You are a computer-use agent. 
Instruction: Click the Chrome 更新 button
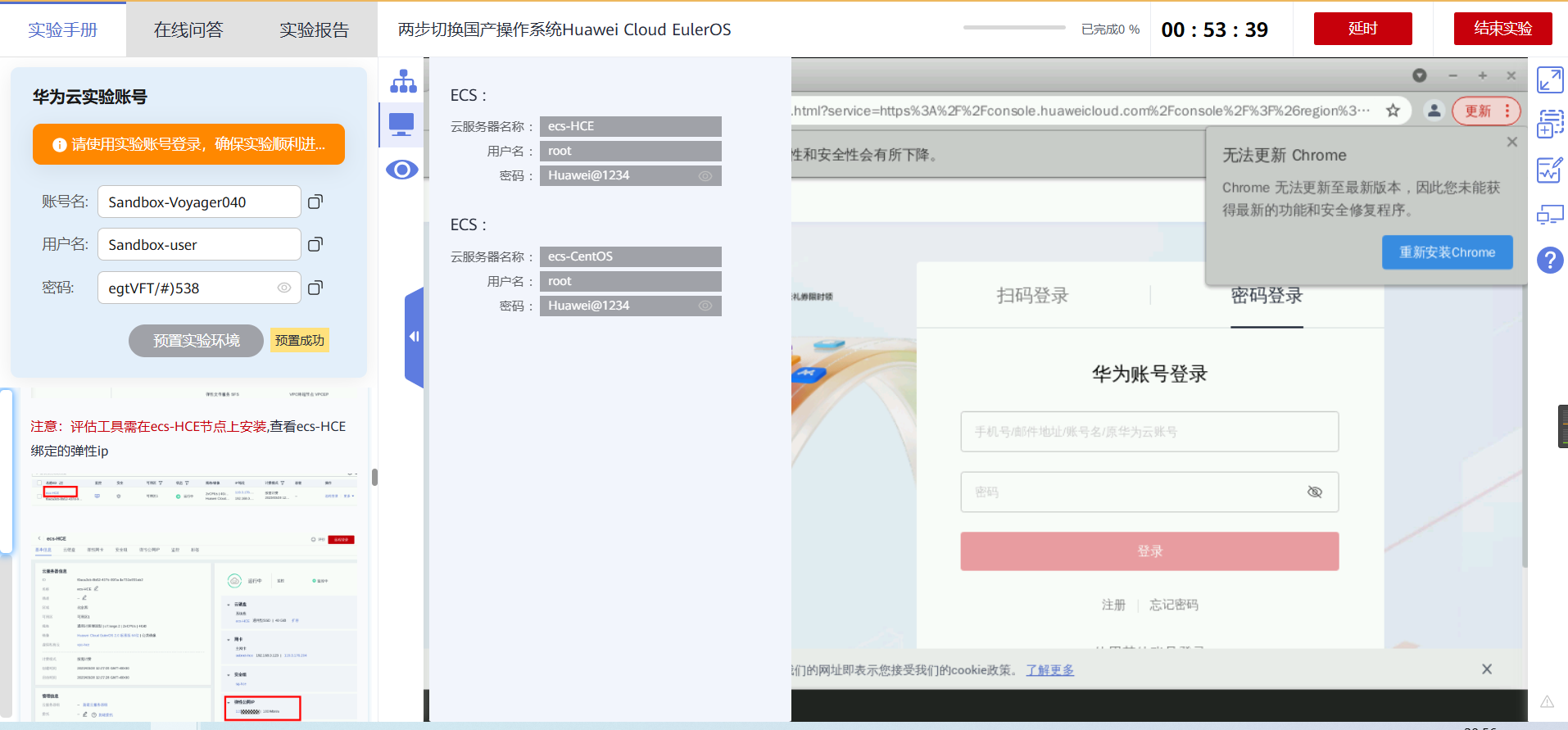click(x=1478, y=111)
